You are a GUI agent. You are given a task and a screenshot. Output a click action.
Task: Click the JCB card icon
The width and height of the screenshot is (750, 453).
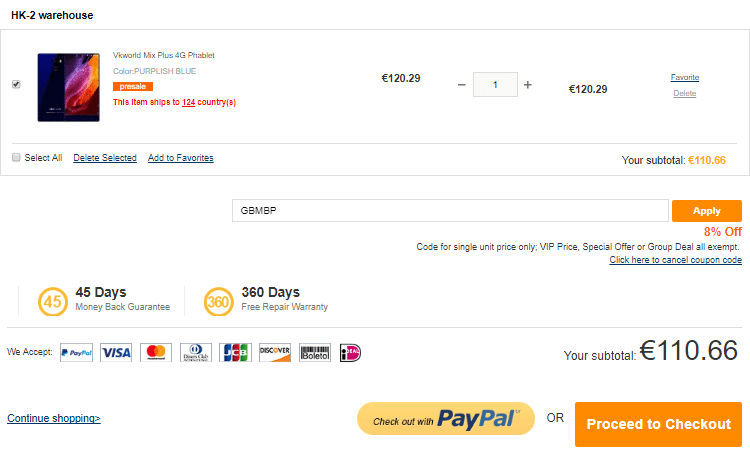click(x=235, y=353)
